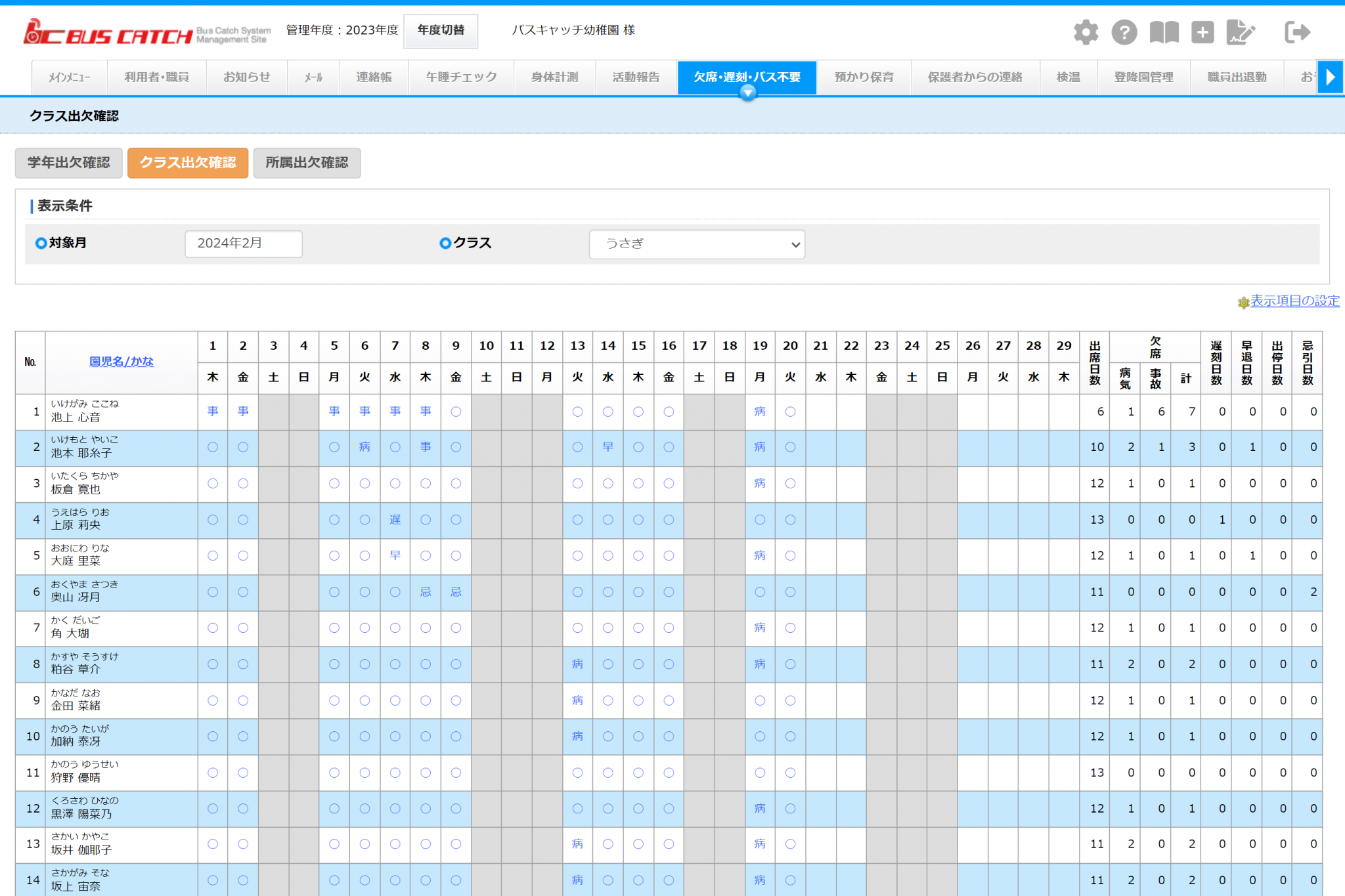Open 欠席・遅刻・バス不要 tab
1345x896 pixels.
click(x=747, y=77)
